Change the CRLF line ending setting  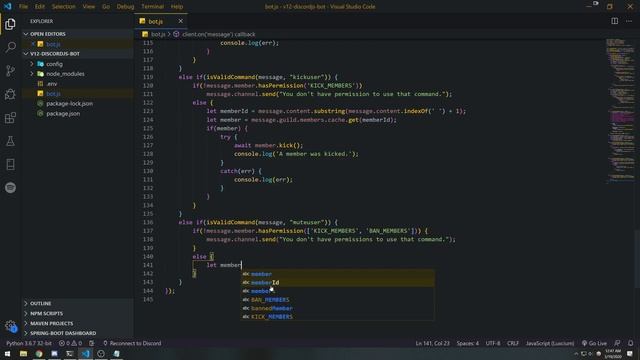[513, 343]
